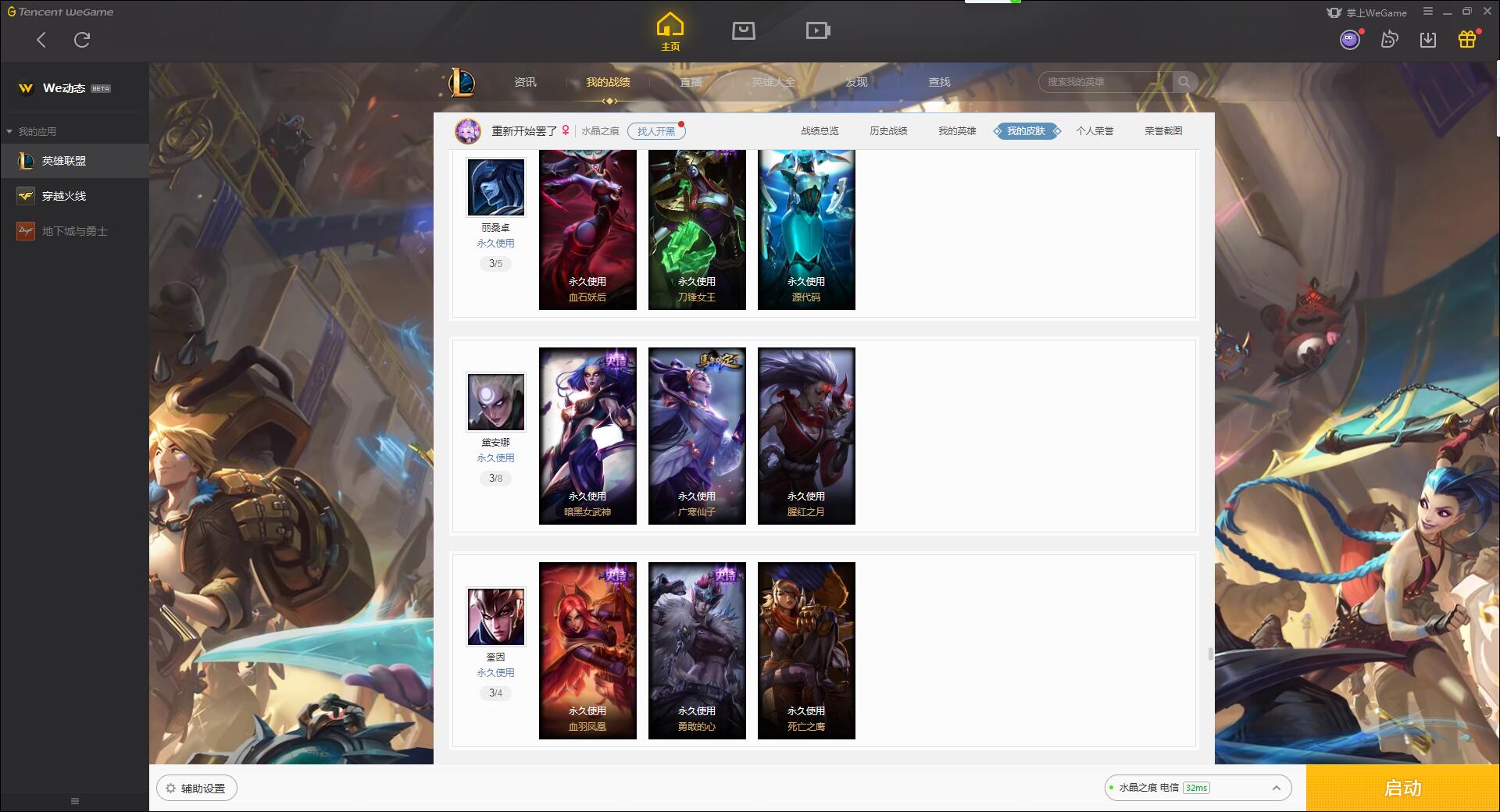This screenshot has height=812, width=1500.
Task: Click the player profile avatar
Action: point(468,131)
